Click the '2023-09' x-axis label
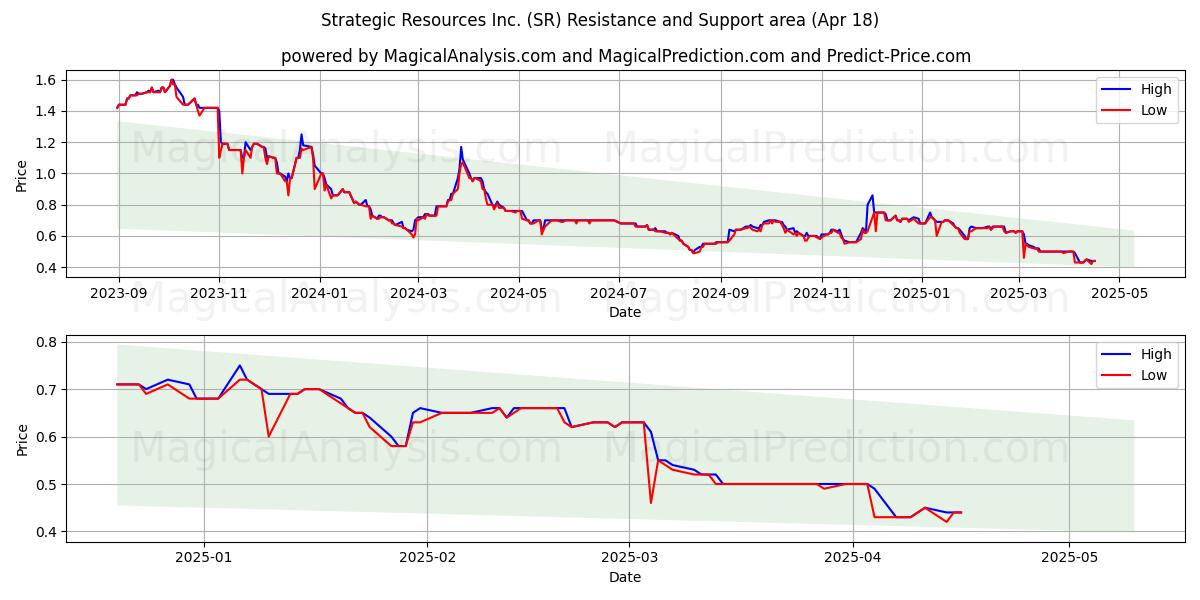Image resolution: width=1200 pixels, height=600 pixels. 119,294
